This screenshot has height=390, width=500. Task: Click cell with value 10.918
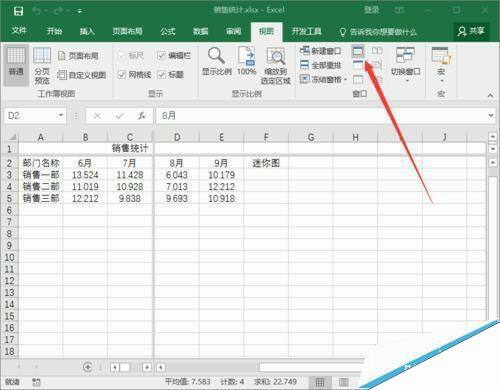point(221,199)
